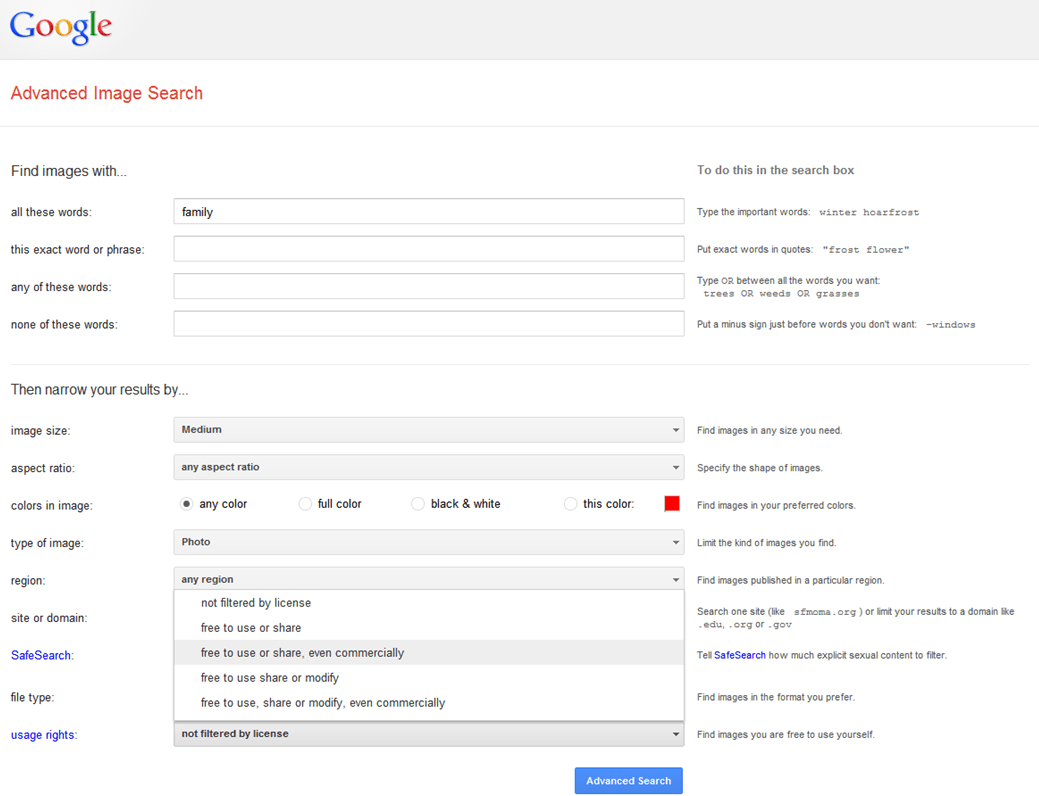The image size is (1039, 796).
Task: Focus the 'this exact word or phrase' field
Action: (x=429, y=249)
